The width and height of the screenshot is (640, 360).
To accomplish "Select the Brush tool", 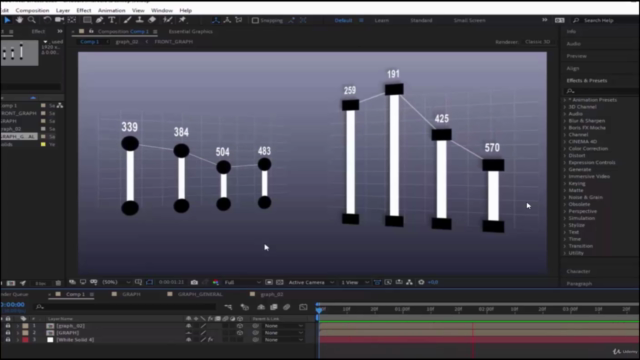I will pyautogui.click(x=127, y=20).
